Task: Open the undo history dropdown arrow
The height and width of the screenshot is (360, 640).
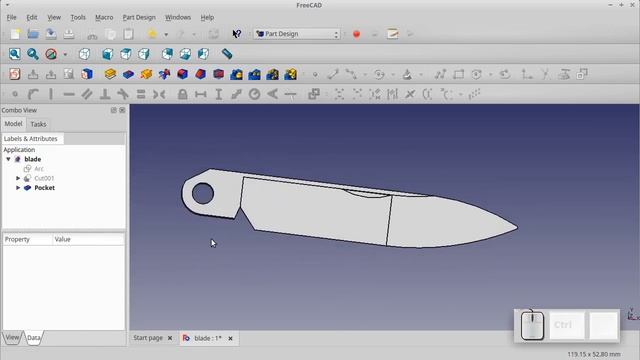Action: click(166, 34)
